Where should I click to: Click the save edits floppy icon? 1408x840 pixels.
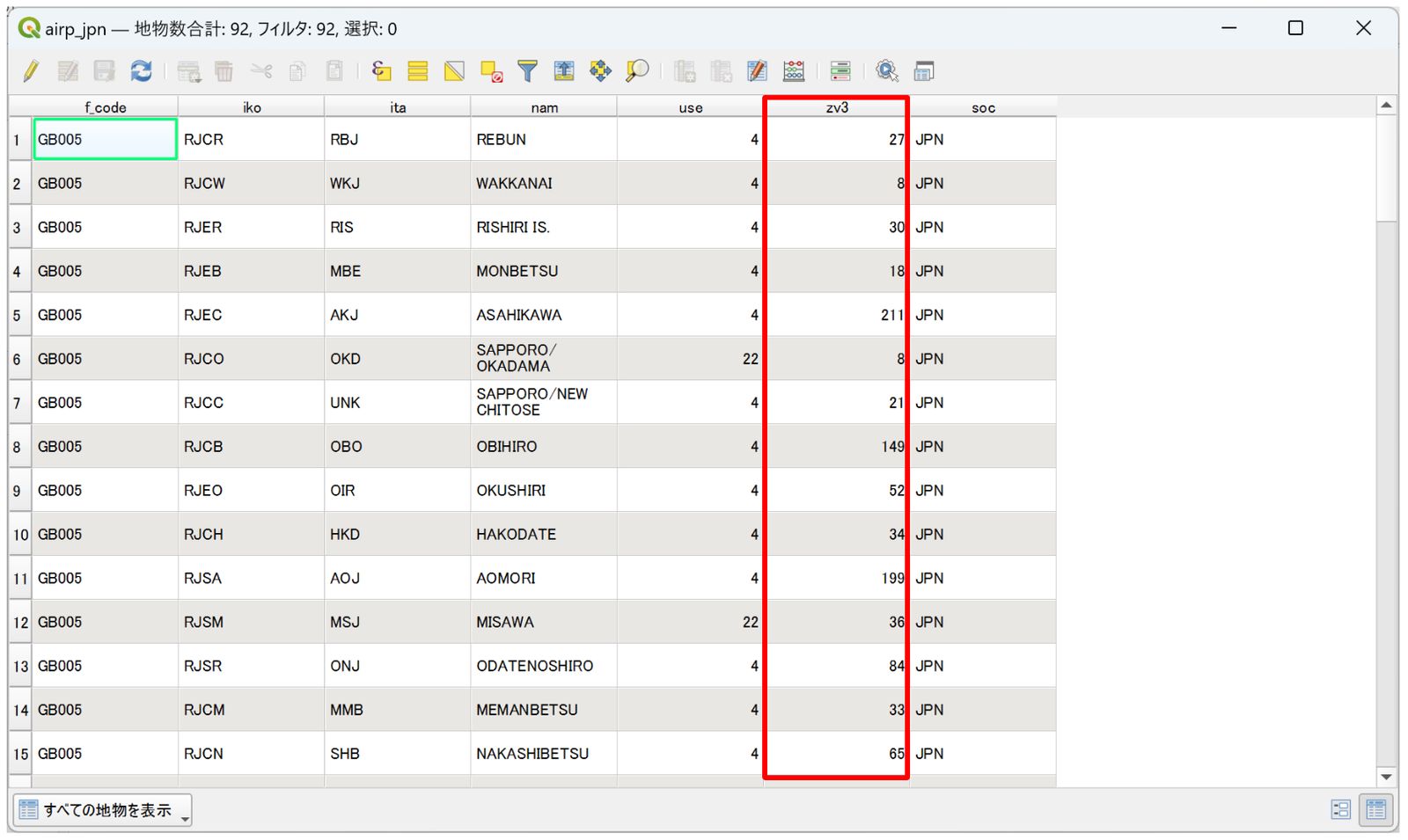[x=104, y=71]
